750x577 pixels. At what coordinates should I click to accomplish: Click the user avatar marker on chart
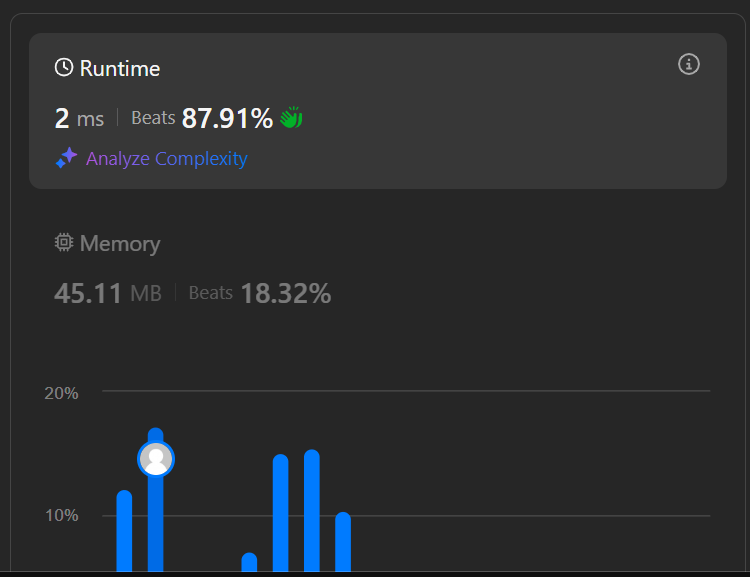156,459
